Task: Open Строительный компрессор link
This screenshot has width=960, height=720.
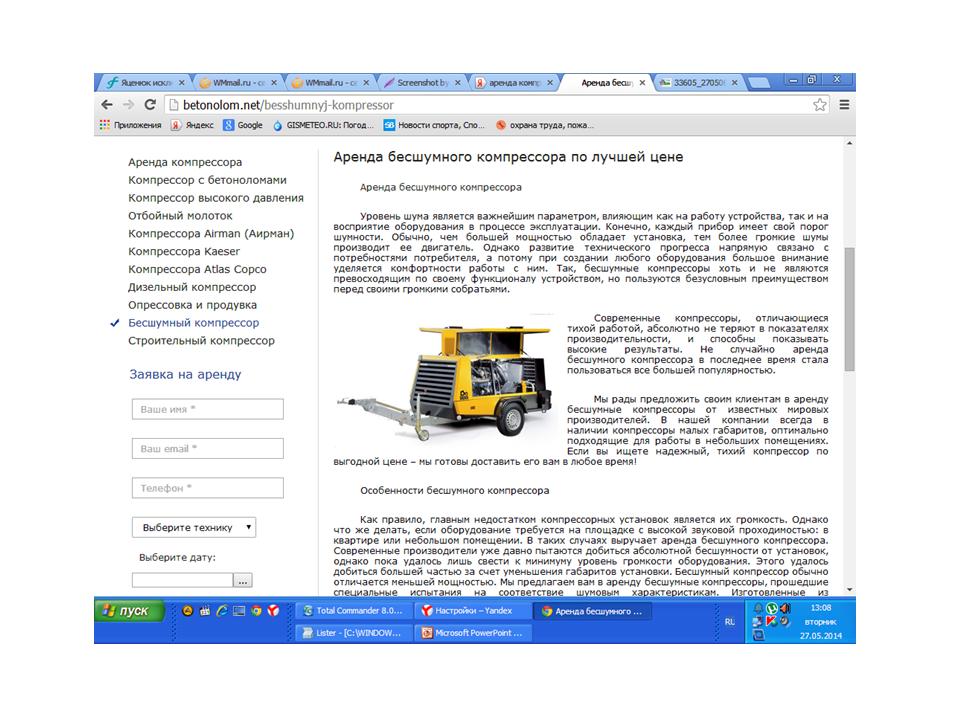Action: click(201, 340)
